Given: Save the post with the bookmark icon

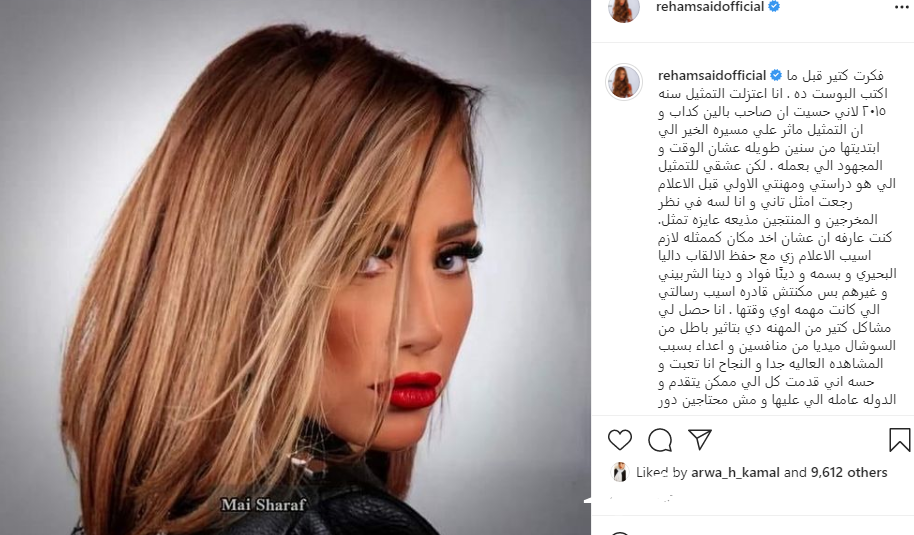Looking at the screenshot, I should 899,440.
